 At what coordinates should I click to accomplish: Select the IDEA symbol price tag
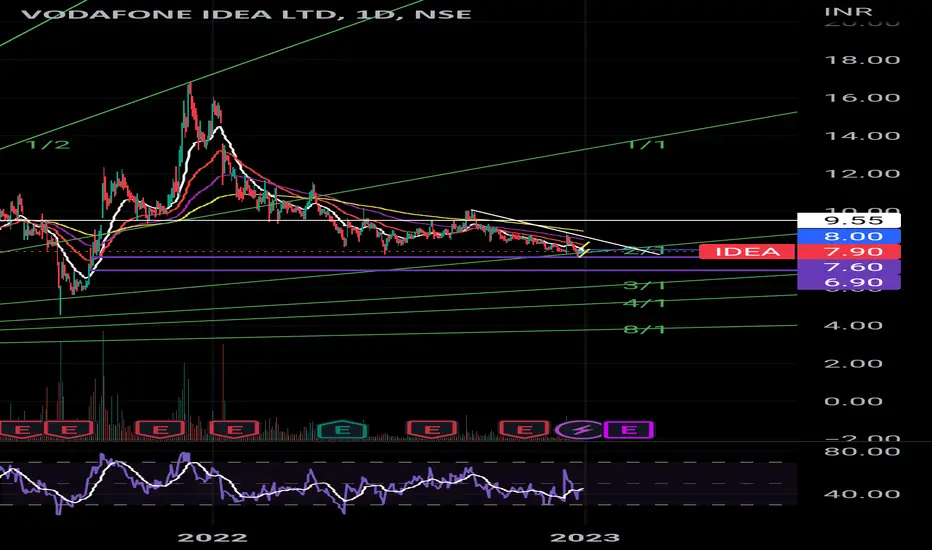click(x=747, y=252)
